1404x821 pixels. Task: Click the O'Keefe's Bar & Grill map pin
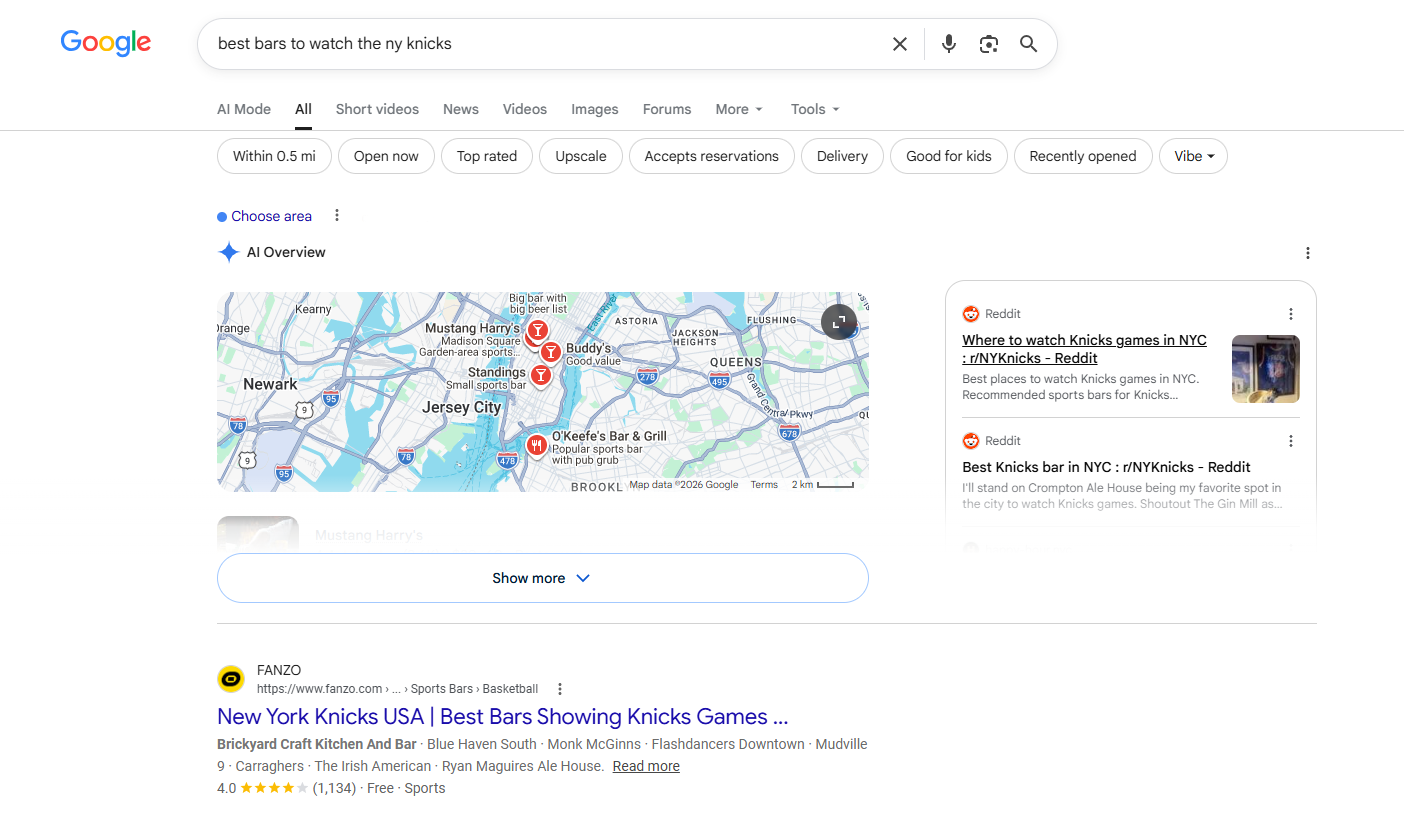pos(537,446)
